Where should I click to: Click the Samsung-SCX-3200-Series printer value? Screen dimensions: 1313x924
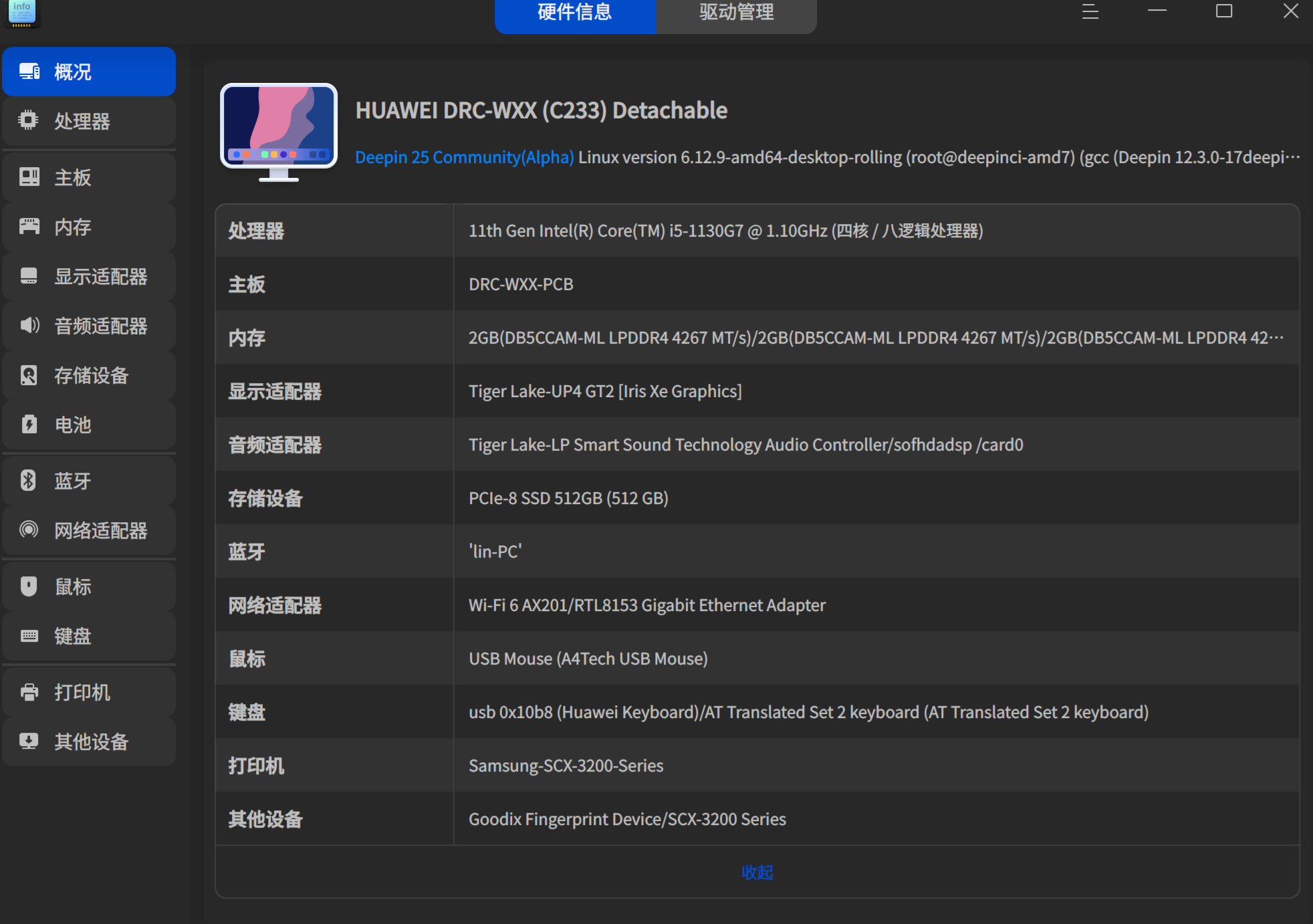[x=566, y=766]
